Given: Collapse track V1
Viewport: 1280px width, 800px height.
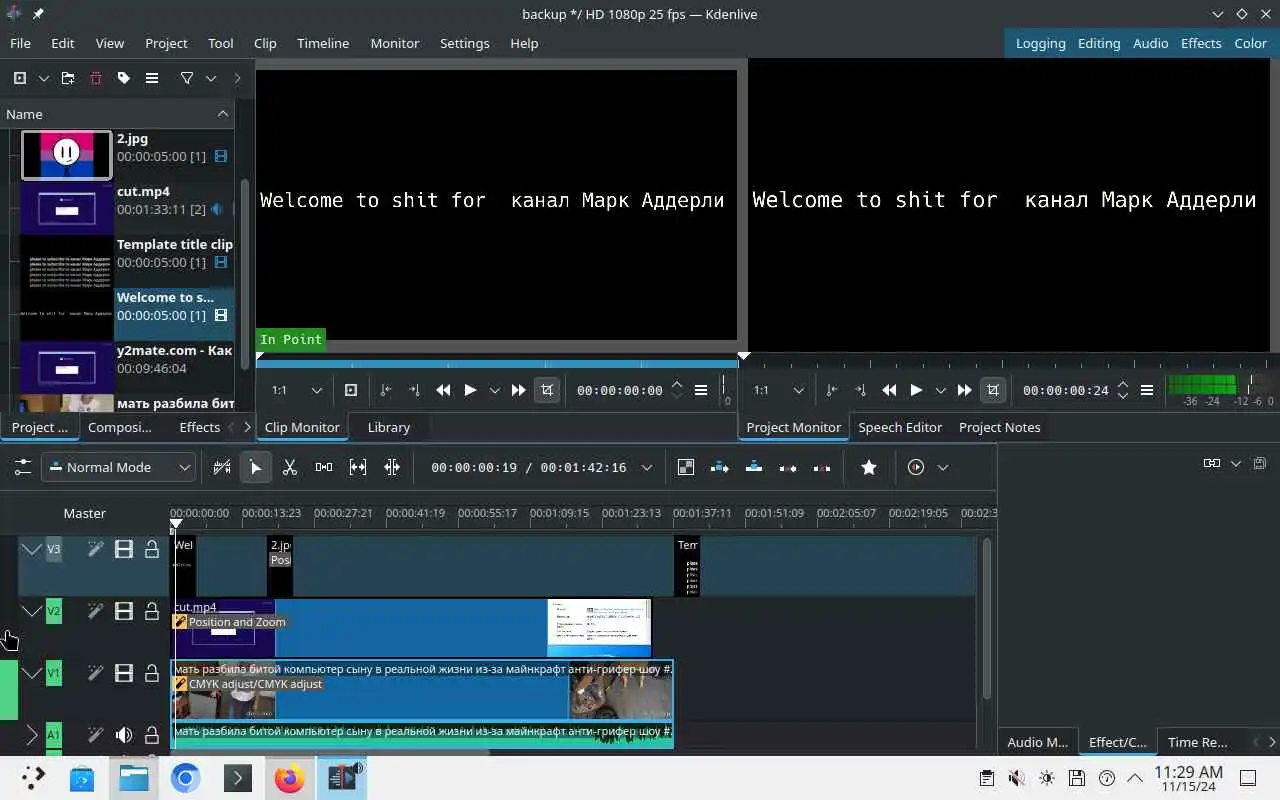Looking at the screenshot, I should [x=32, y=673].
